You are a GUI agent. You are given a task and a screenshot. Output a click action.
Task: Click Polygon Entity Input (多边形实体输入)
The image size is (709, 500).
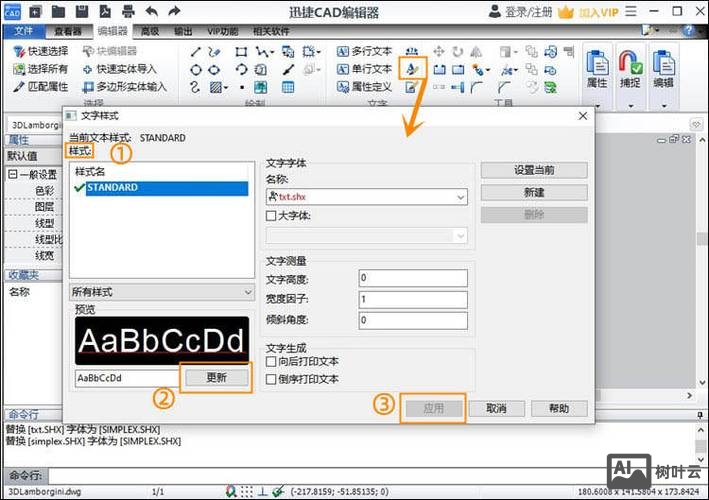pos(125,86)
